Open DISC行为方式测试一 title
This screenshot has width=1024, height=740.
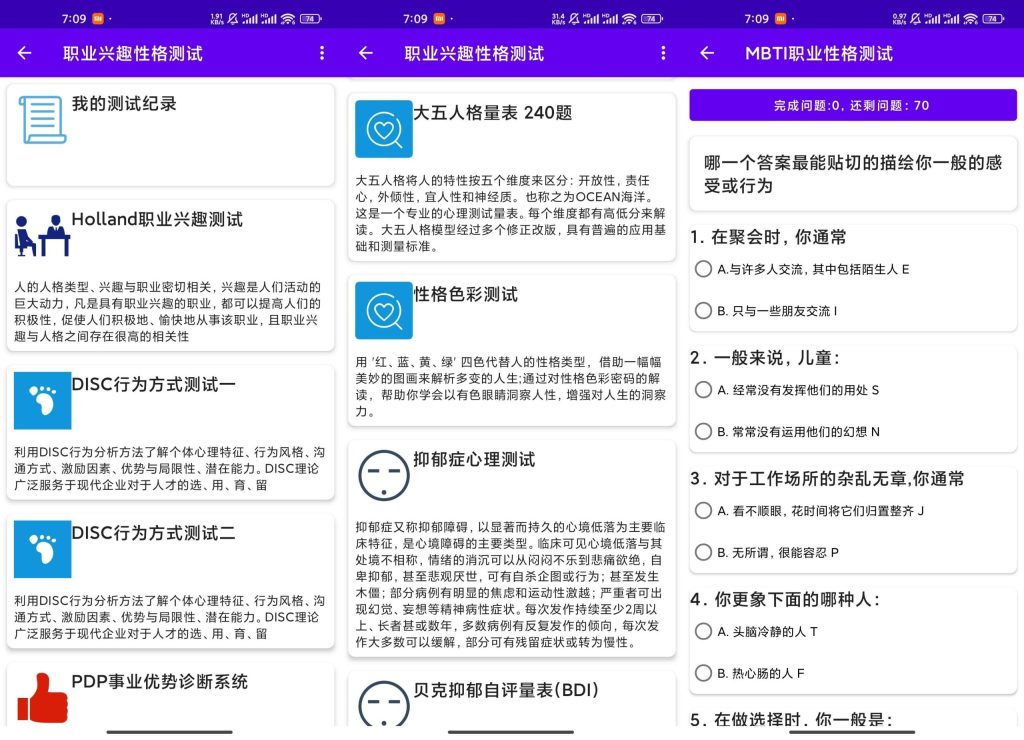coord(153,384)
